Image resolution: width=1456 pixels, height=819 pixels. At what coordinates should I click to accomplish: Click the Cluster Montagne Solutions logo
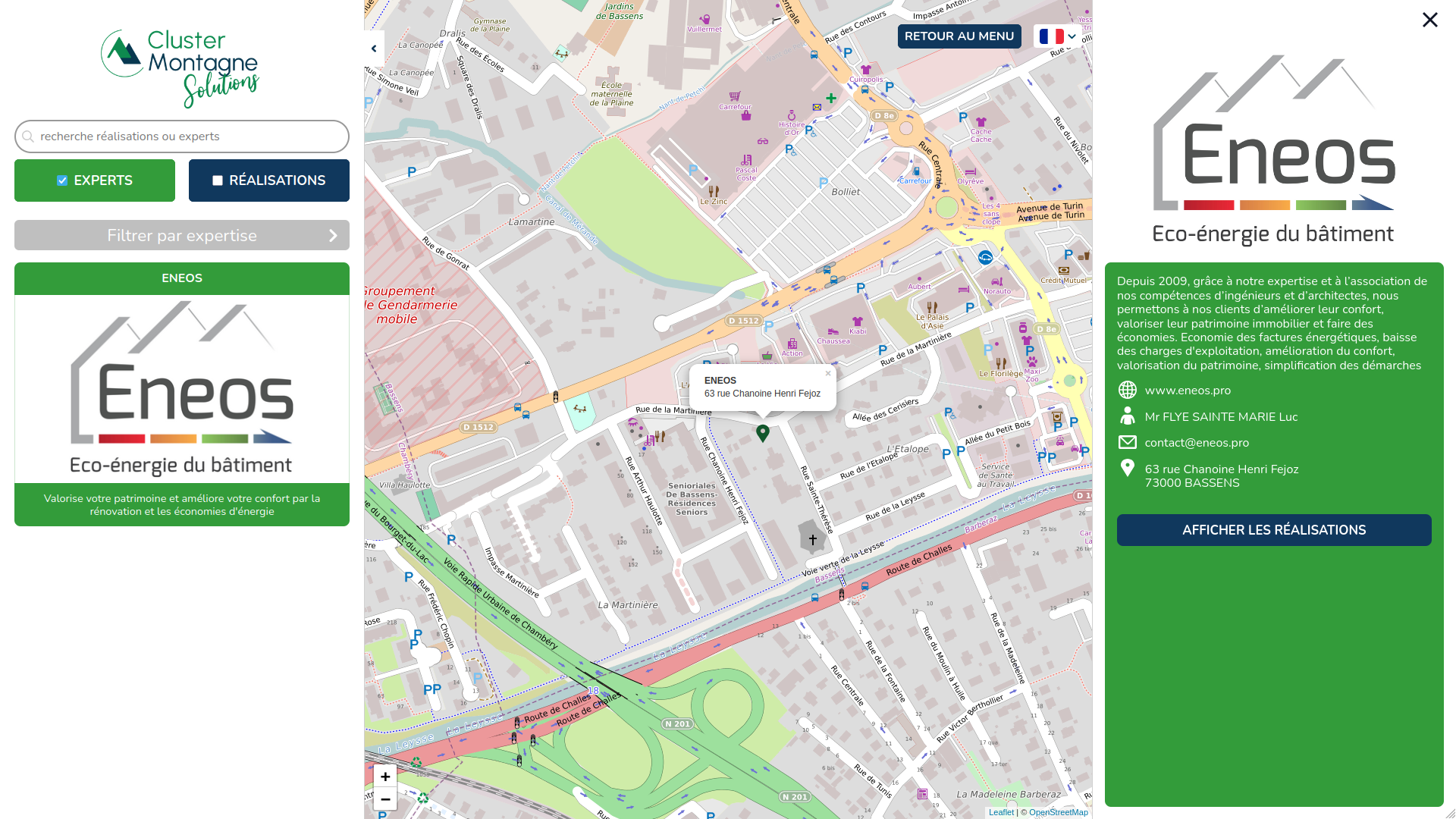[x=181, y=67]
